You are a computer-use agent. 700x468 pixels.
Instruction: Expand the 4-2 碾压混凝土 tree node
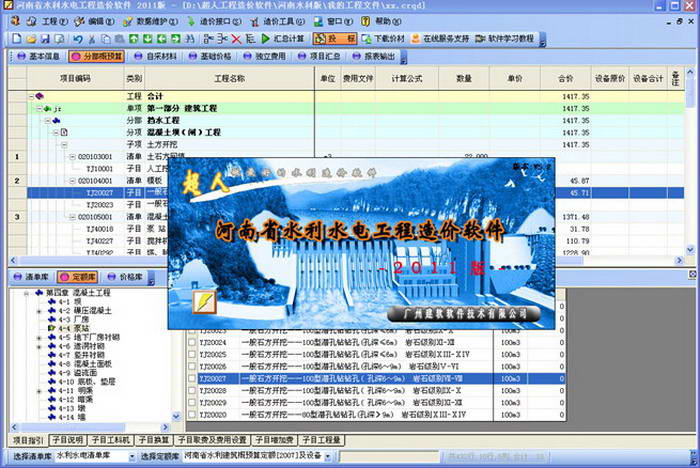pos(39,311)
